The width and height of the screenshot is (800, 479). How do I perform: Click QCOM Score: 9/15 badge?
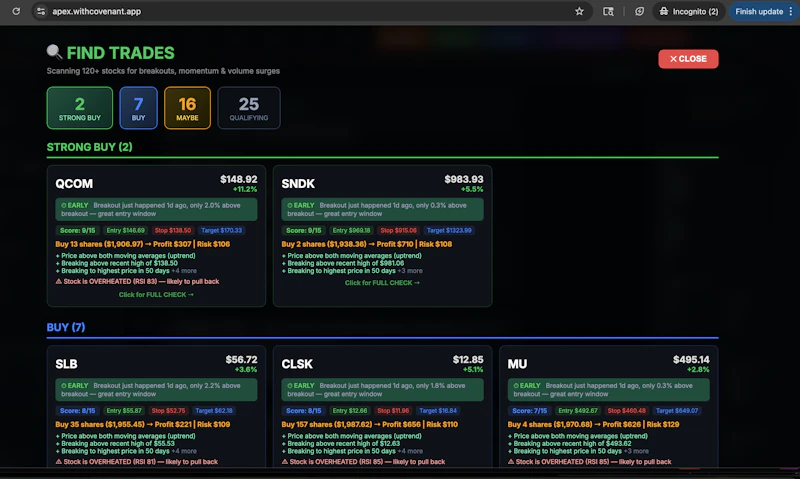[x=78, y=231]
